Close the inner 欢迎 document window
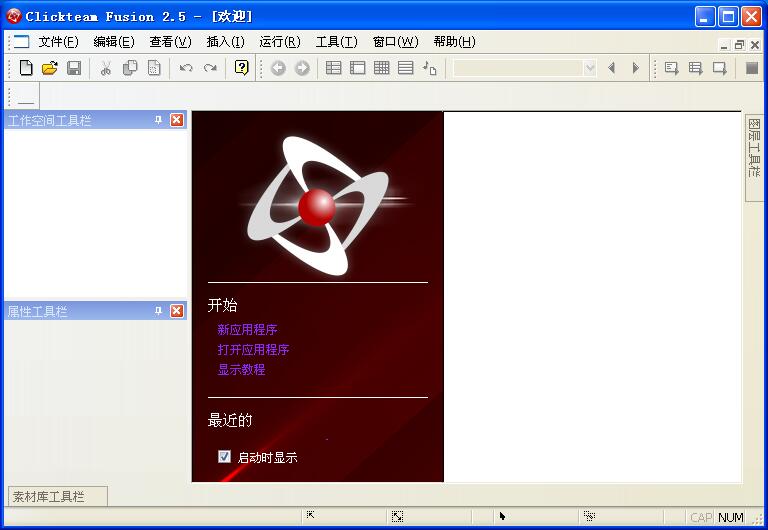Viewport: 768px width, 530px height. click(x=755, y=45)
